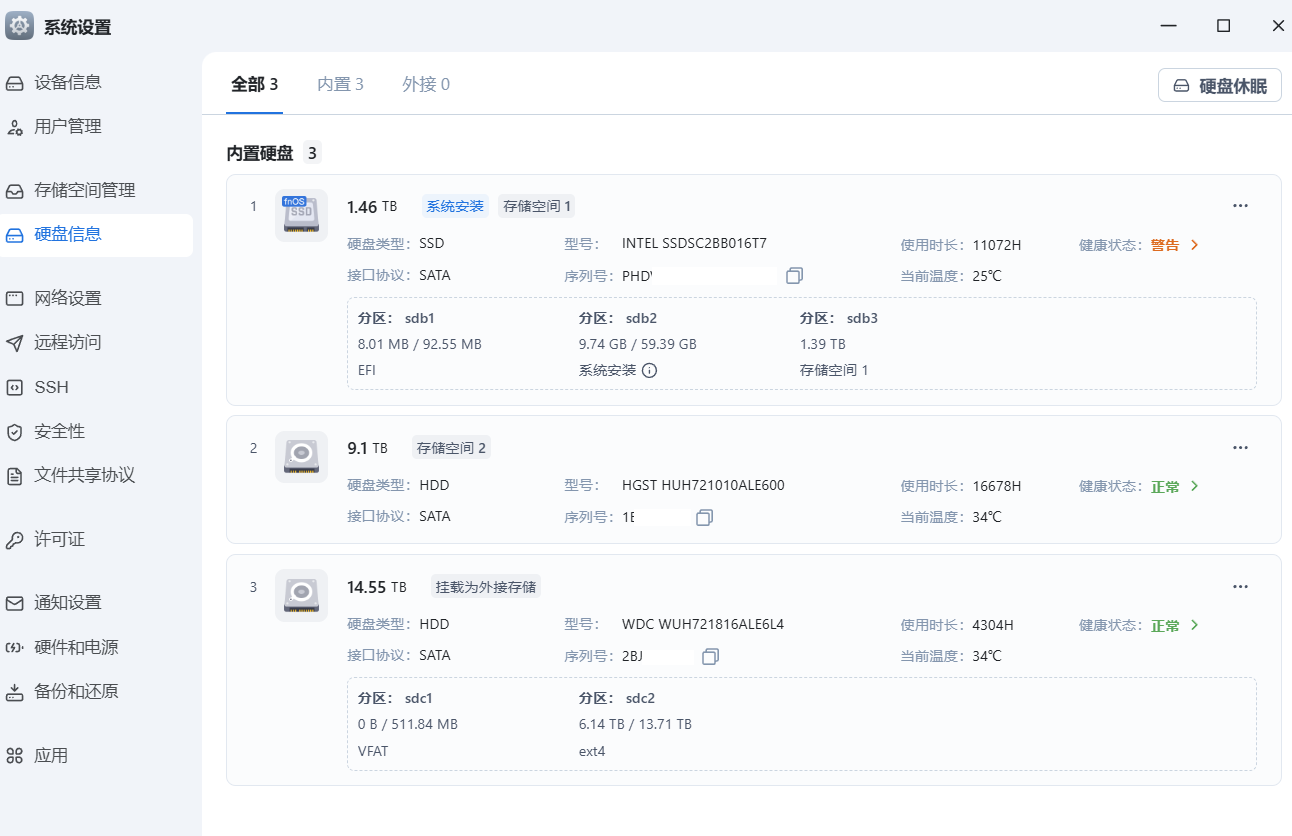This screenshot has width=1292, height=836.
Task: Open 文件共享协议 settings
Action: (x=80, y=475)
